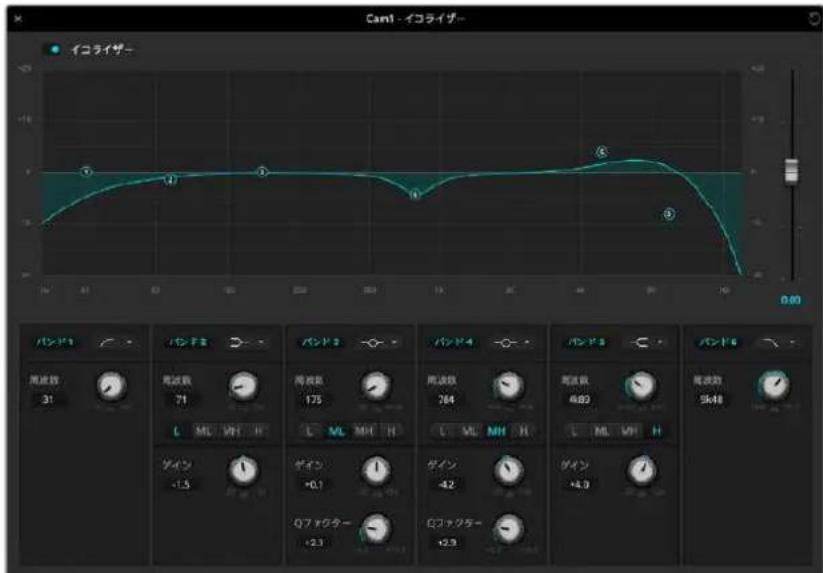Toggle the イコライザー enable switch

click(54, 49)
